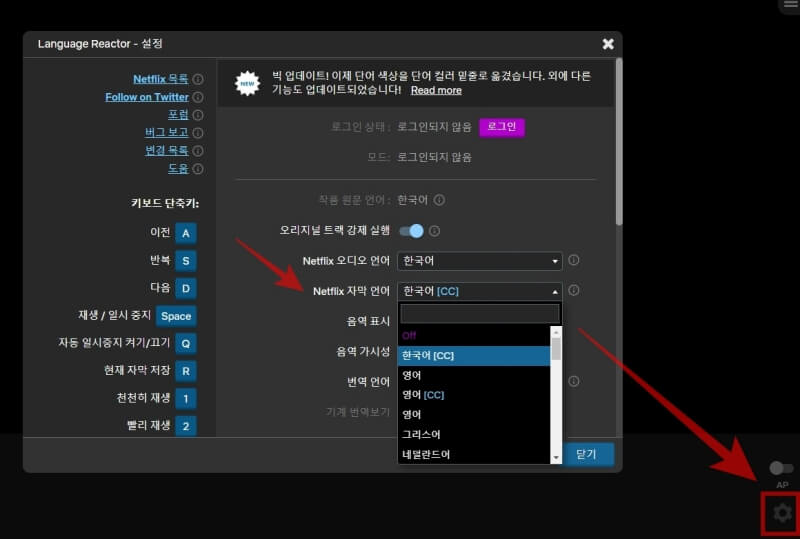This screenshot has width=800, height=539.
Task: Click info icon next to 작품 원문 언어
Action: [x=439, y=200]
